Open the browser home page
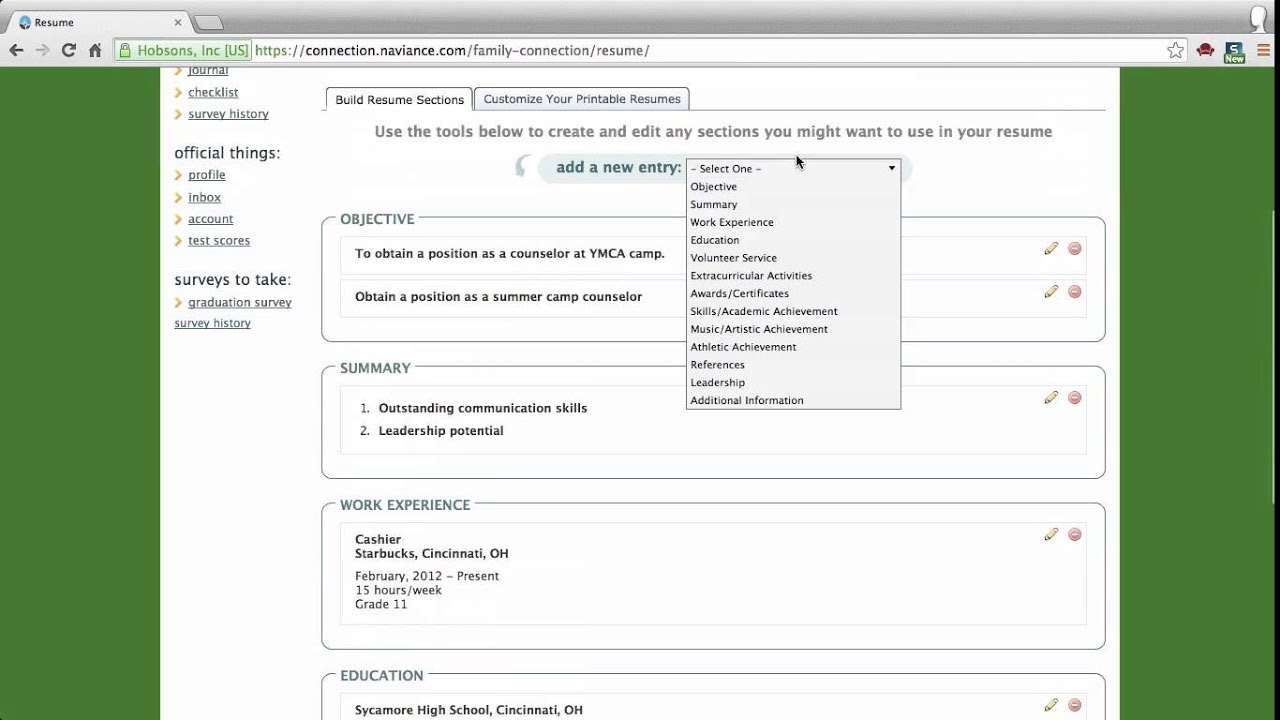This screenshot has width=1280, height=720. pyautogui.click(x=95, y=50)
